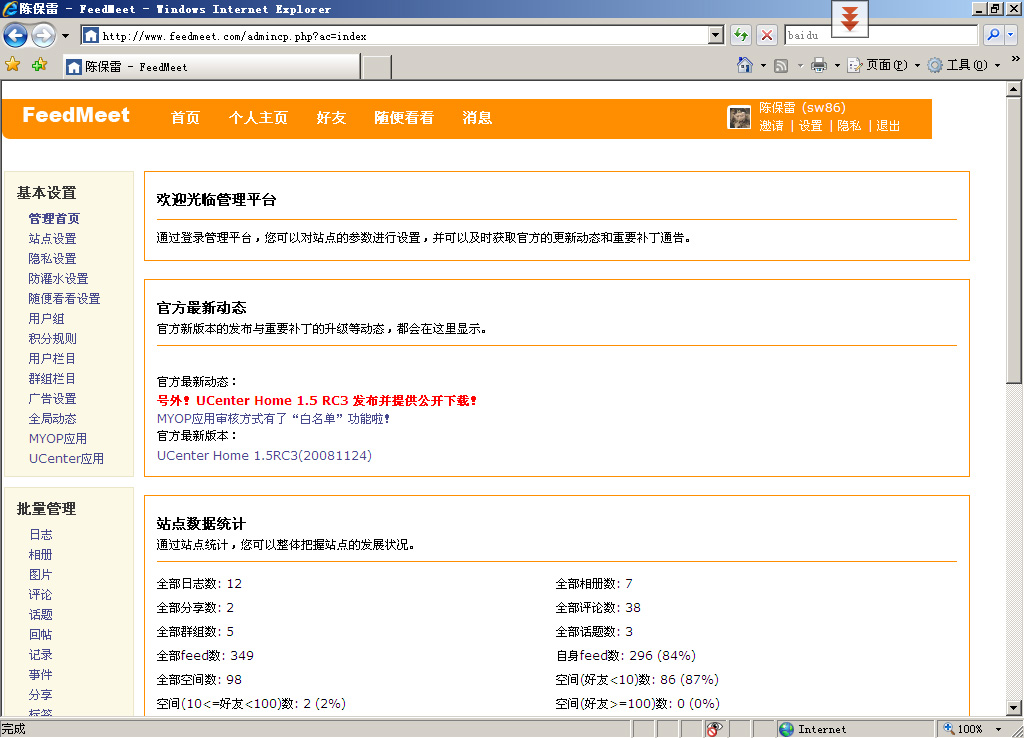Image resolution: width=1024 pixels, height=738 pixels.
Task: Click the 退出 logout link
Action: pyautogui.click(x=888, y=126)
